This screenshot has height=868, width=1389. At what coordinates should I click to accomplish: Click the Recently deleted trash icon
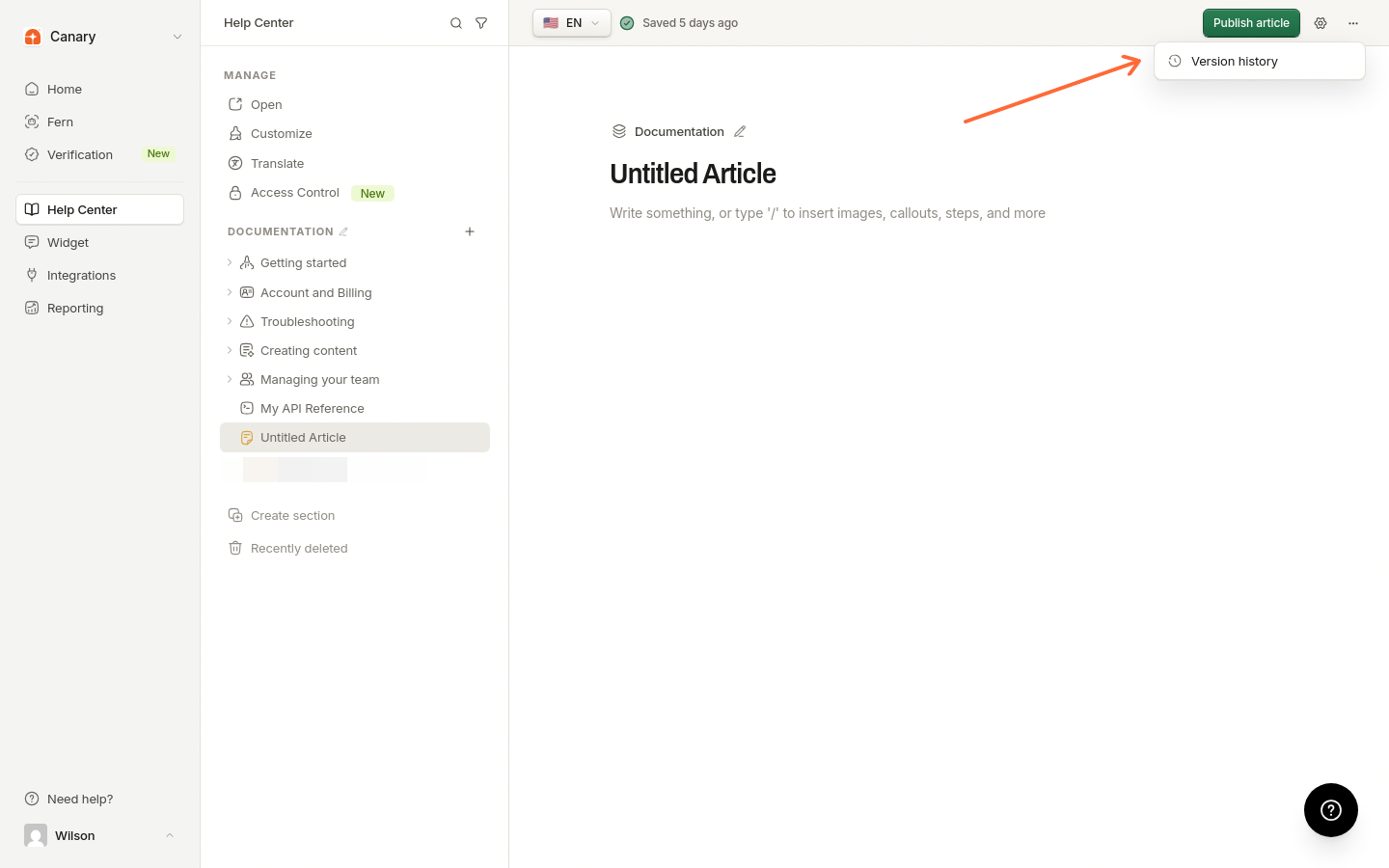click(x=235, y=548)
